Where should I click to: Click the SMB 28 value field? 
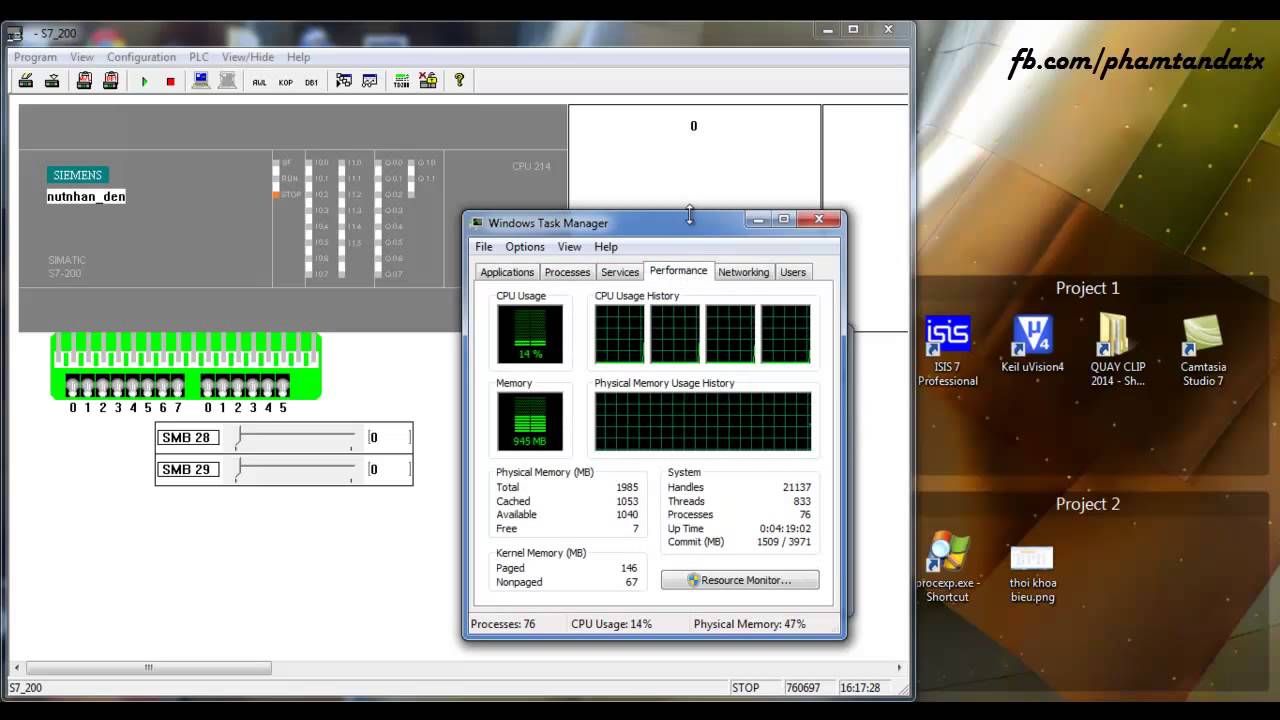point(389,437)
